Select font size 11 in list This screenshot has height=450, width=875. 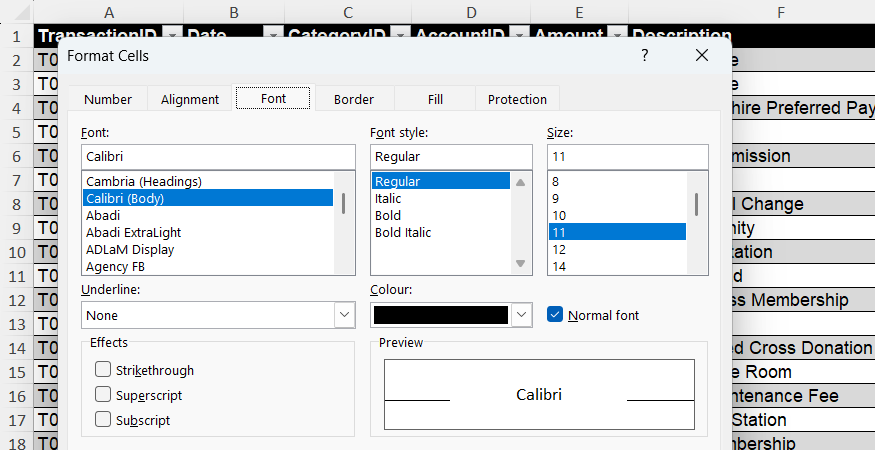pos(617,232)
